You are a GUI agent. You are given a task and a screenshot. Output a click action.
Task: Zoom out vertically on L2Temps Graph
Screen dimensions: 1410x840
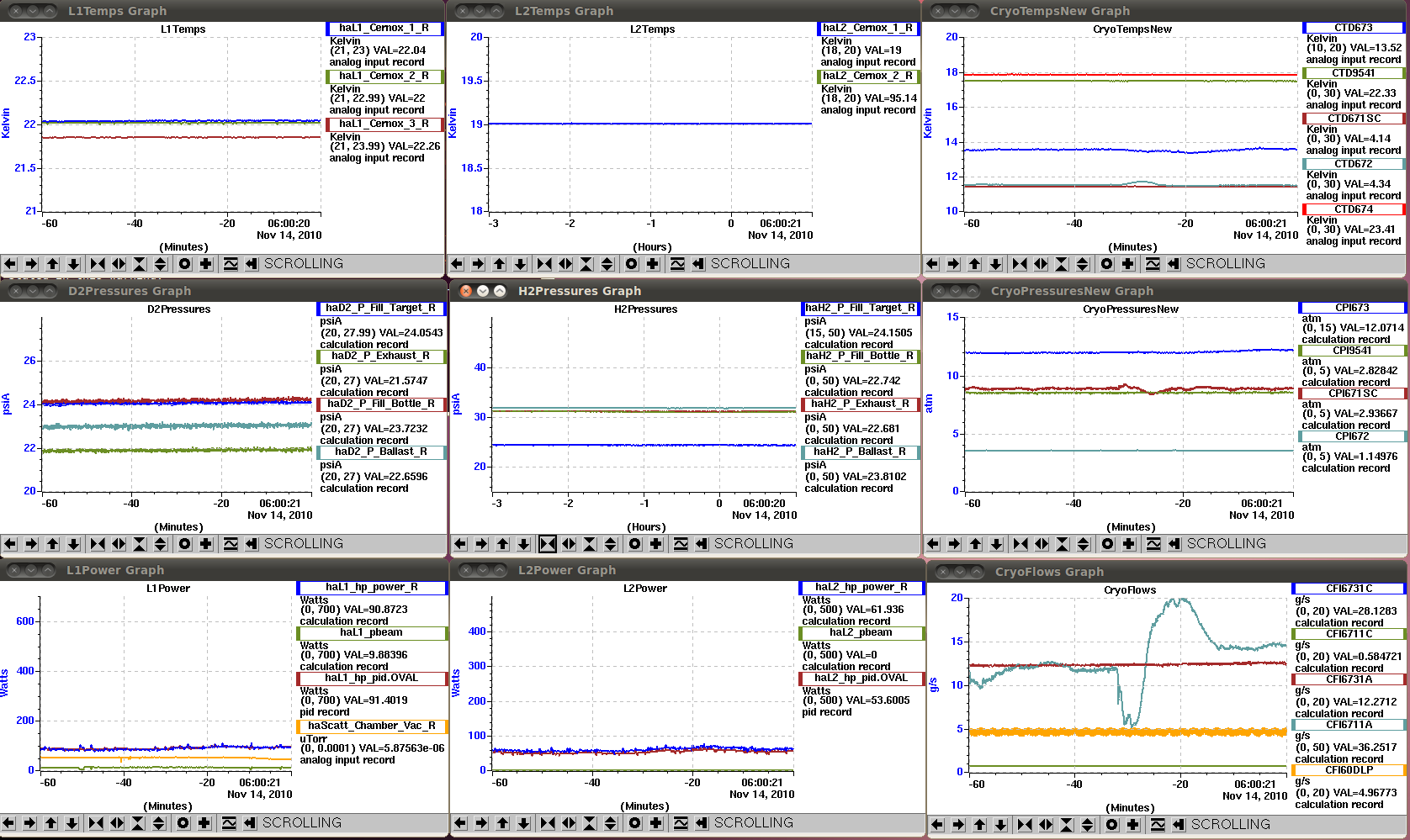tap(607, 264)
